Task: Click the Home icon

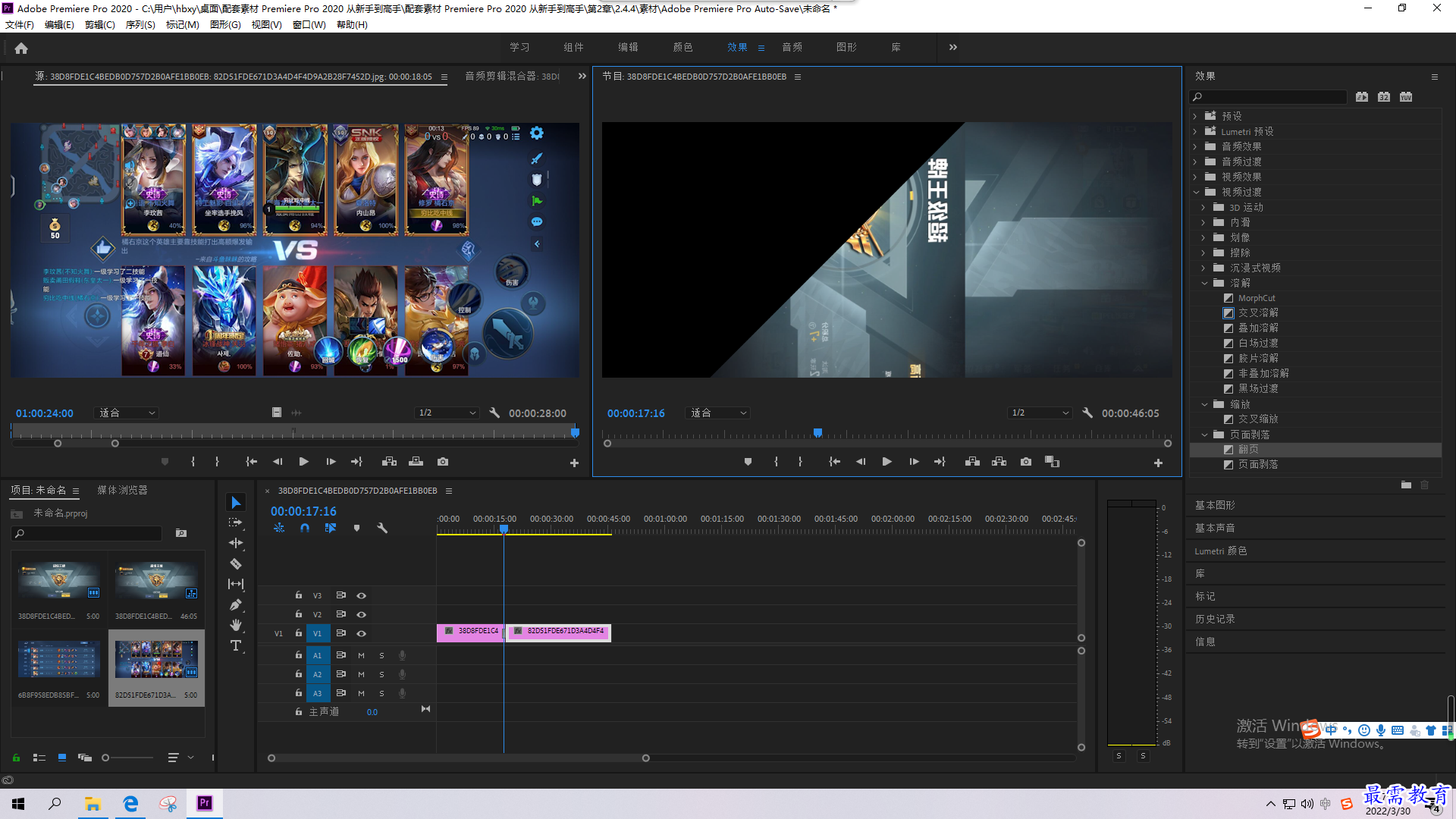Action: pos(21,48)
